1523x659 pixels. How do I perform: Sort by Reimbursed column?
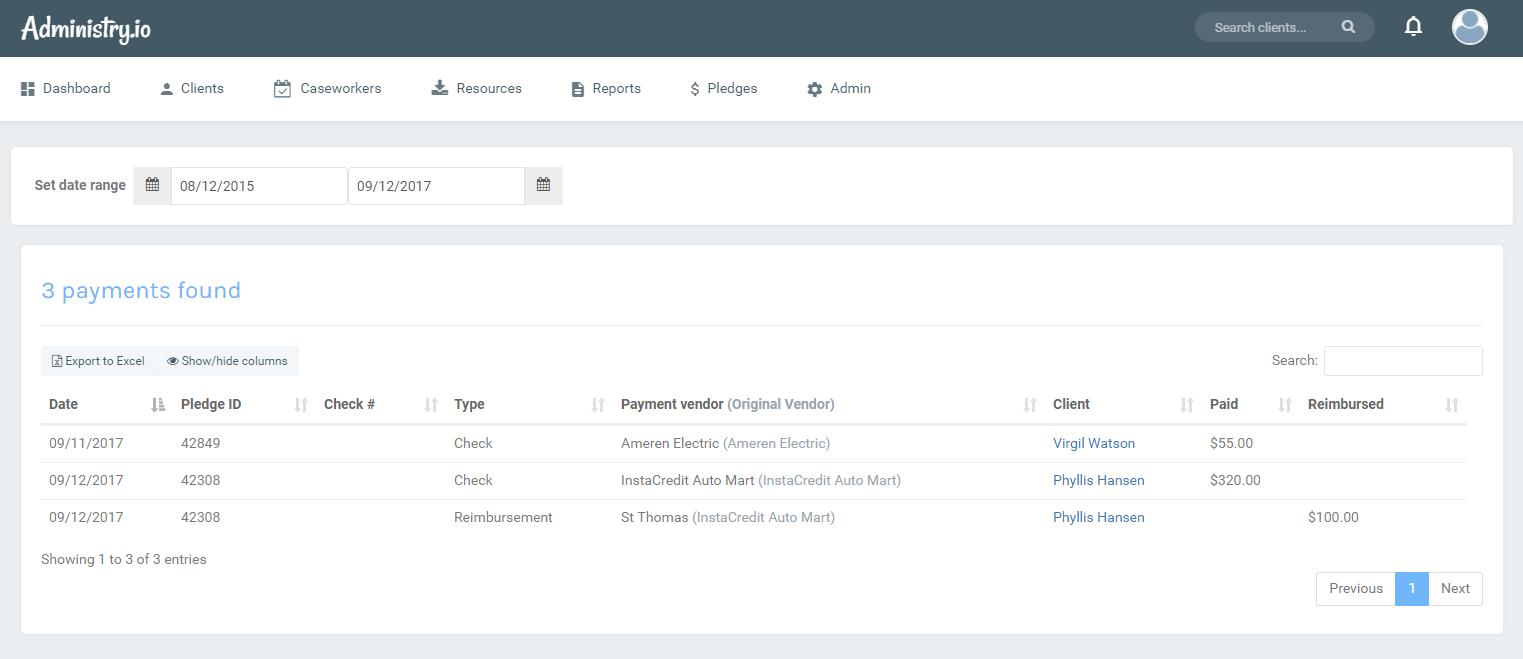pyautogui.click(x=1452, y=405)
